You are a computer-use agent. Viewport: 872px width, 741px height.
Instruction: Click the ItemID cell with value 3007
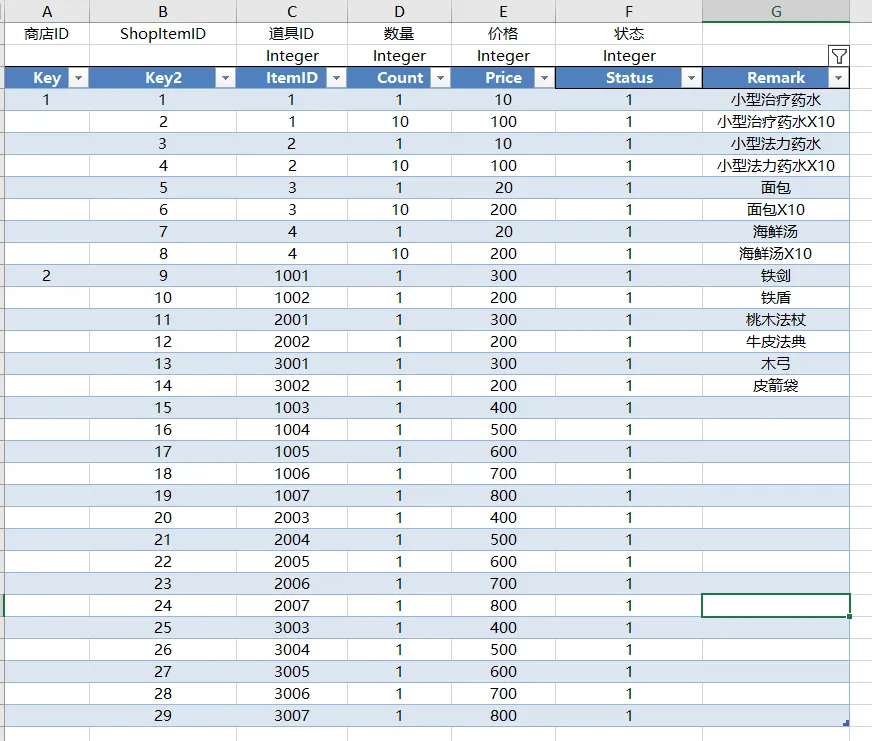(292, 716)
